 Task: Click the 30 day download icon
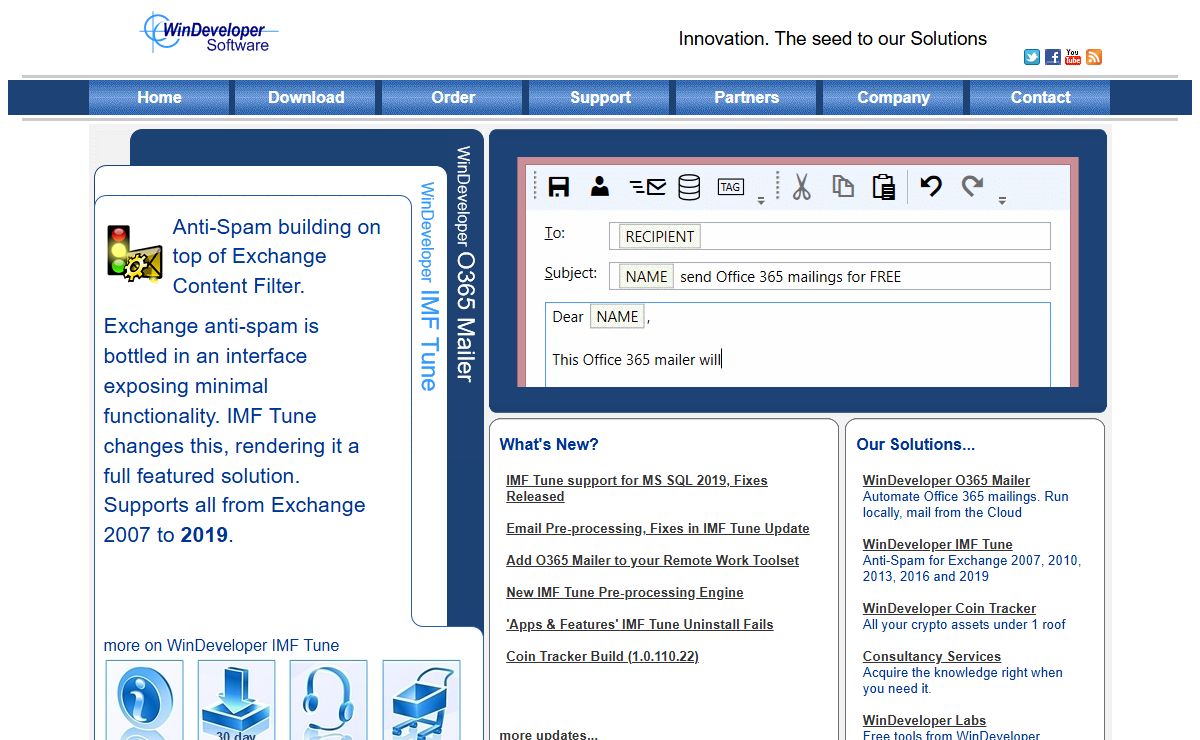click(x=236, y=700)
